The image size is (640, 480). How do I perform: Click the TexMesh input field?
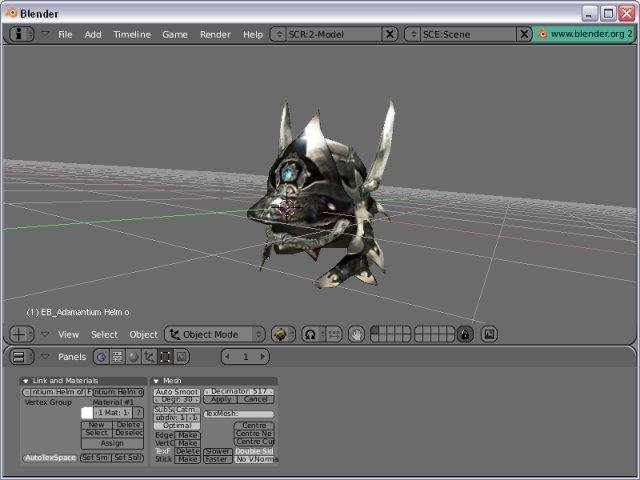(x=239, y=413)
